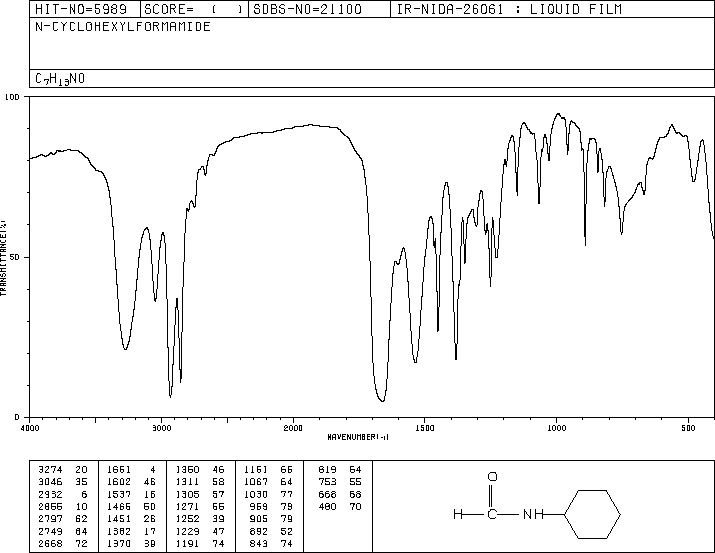
Task: Click the 4000 x-axis tick label
Action: click(30, 428)
